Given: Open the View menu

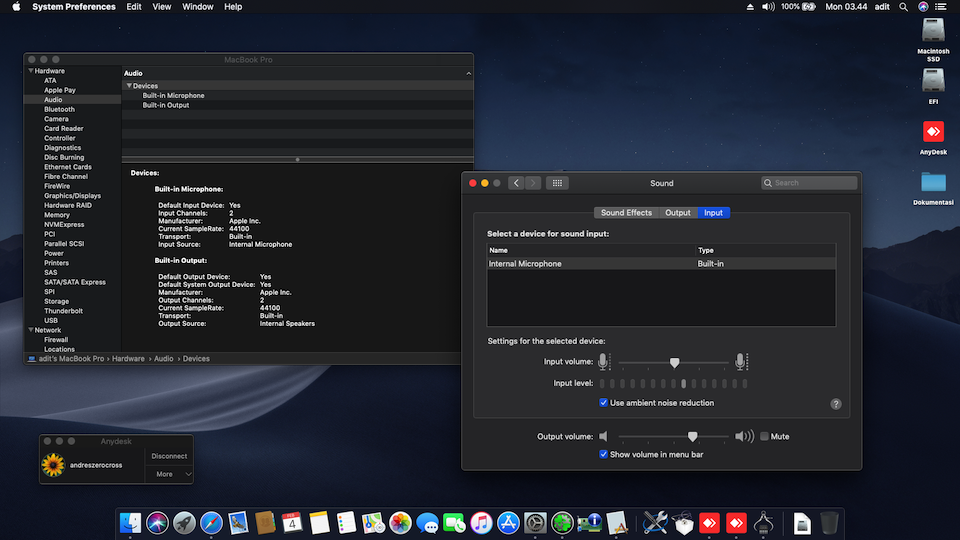Looking at the screenshot, I should point(162,7).
